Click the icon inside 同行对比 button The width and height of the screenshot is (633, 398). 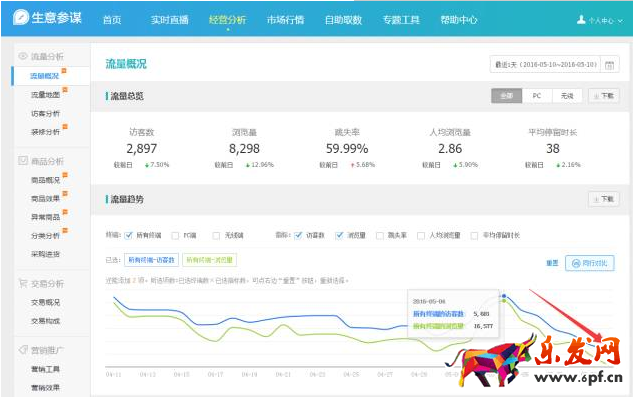(576, 263)
